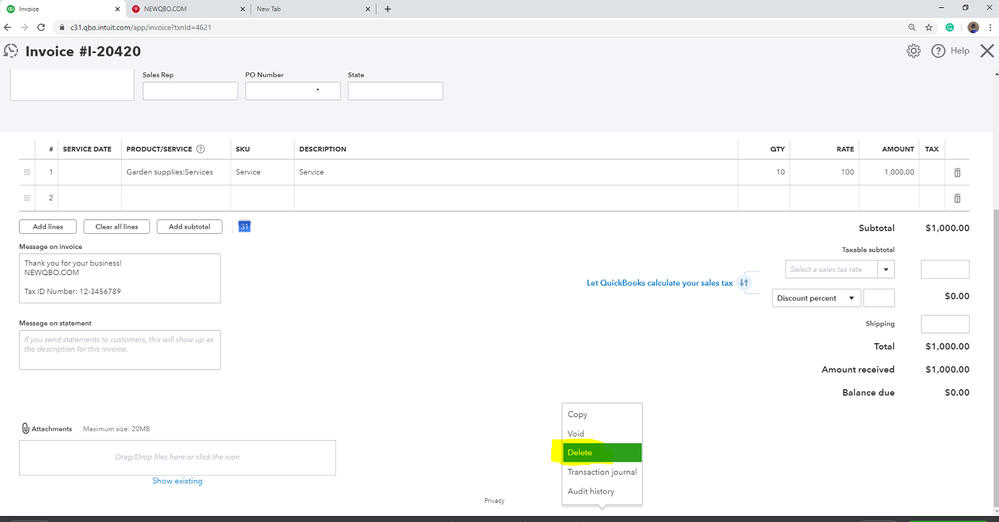The image size is (999, 522).
Task: Grab the drag handle of line 1
Action: 27,172
